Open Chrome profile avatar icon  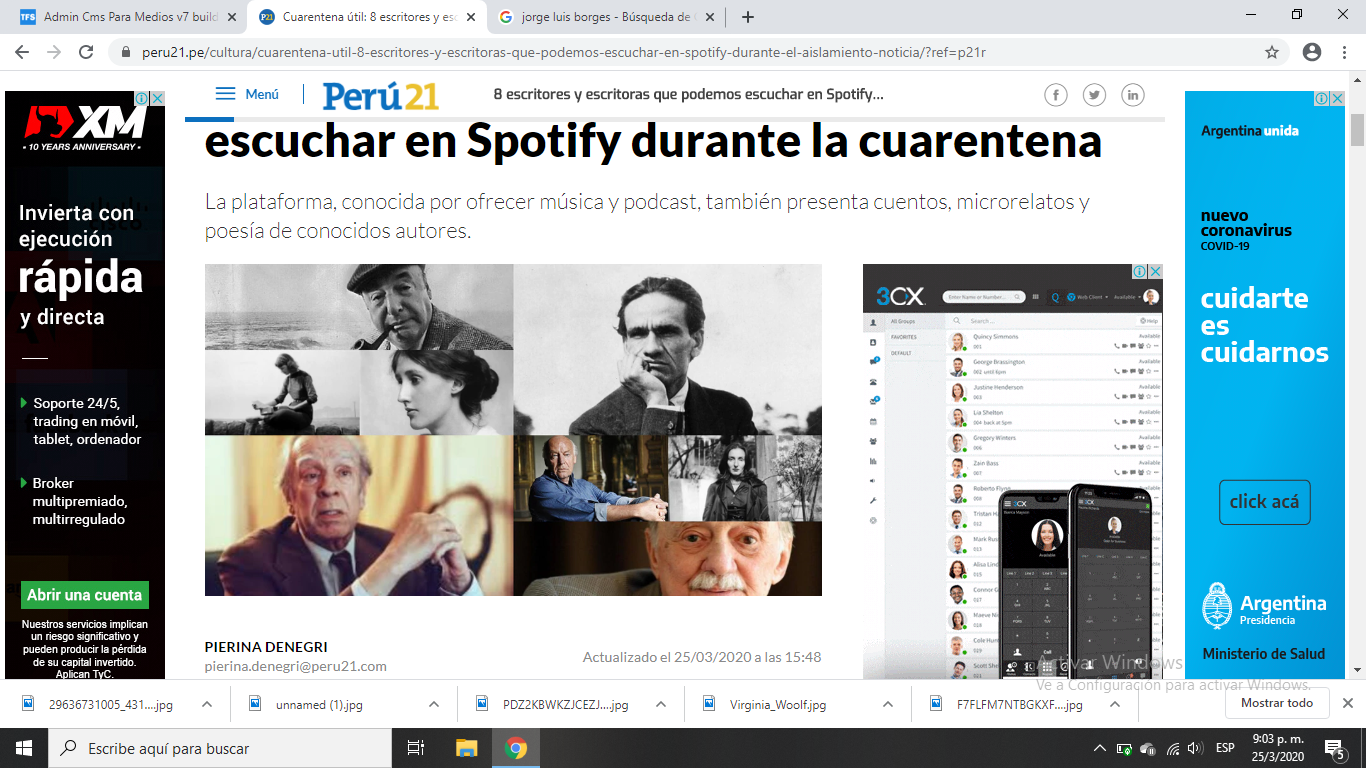tap(1312, 52)
